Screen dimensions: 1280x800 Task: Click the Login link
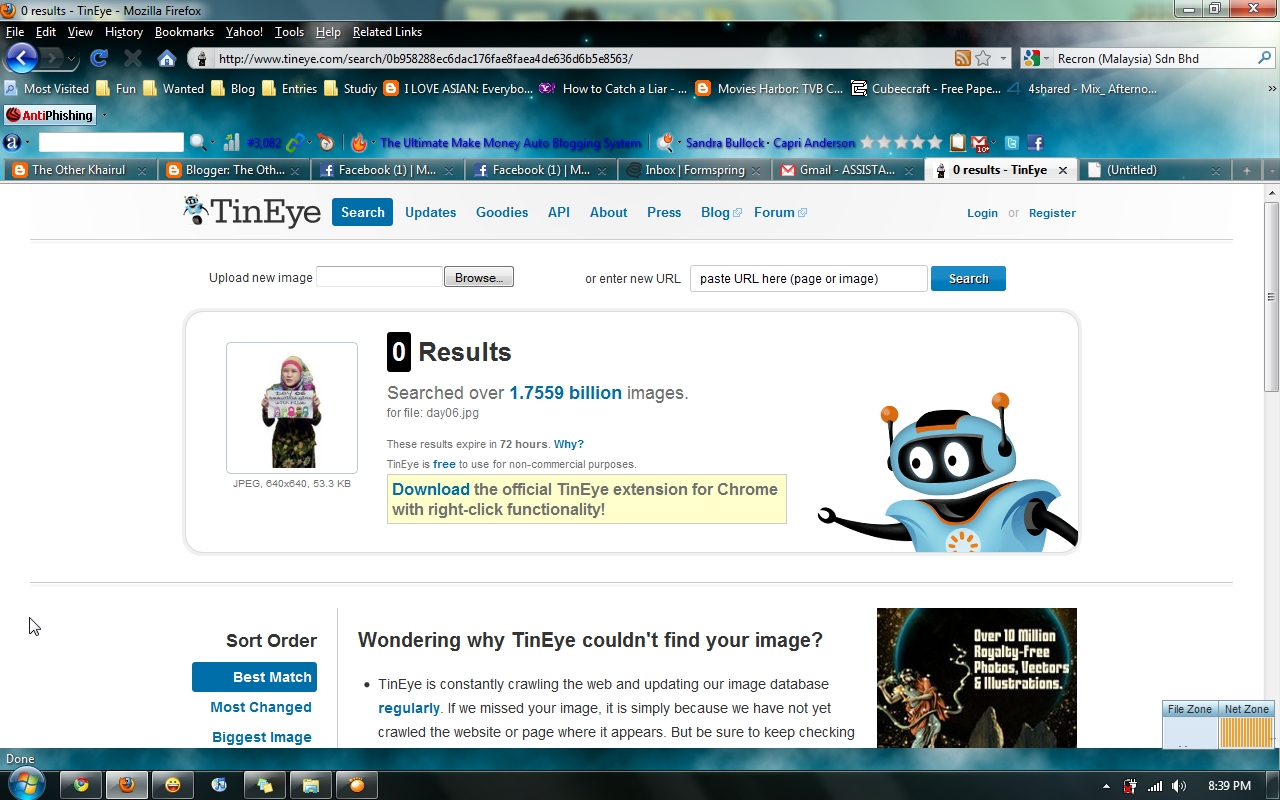(982, 213)
